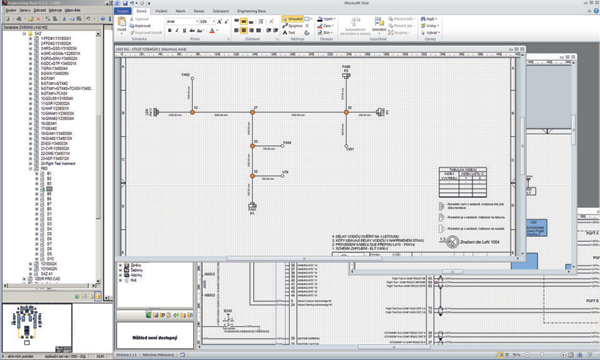Viewport: 600px width, 360px height.
Task: Click the save icon in Visio quick access toolbar
Action: (x=125, y=3)
